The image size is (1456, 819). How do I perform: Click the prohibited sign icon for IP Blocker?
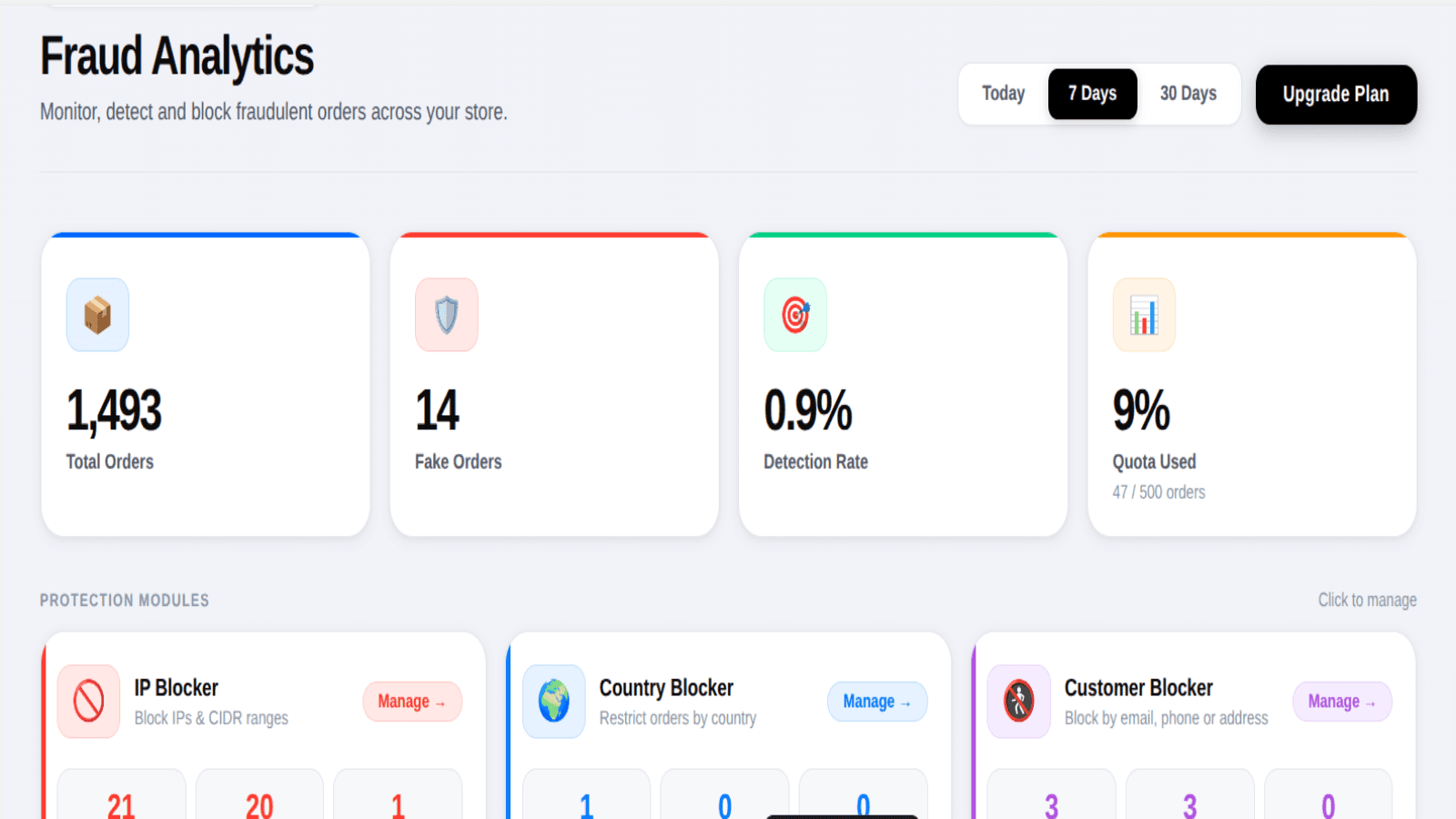[x=88, y=702]
